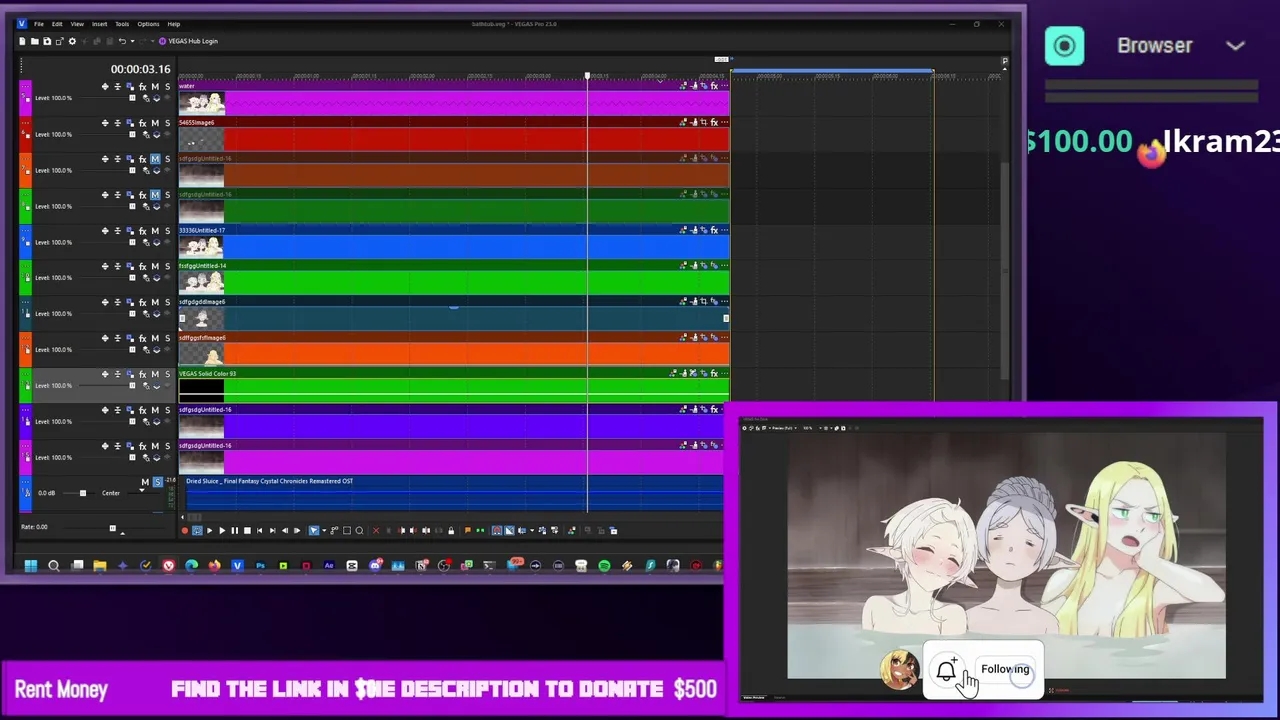1280x720 pixels.
Task: Expand Normal Edit tool dropdown arrow
Action: (324, 530)
